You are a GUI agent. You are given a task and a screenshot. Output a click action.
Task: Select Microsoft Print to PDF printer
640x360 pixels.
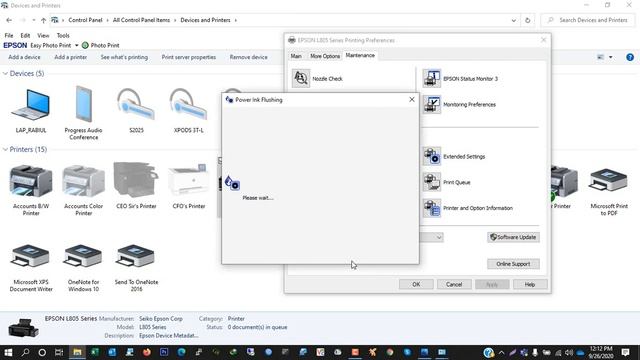point(609,191)
